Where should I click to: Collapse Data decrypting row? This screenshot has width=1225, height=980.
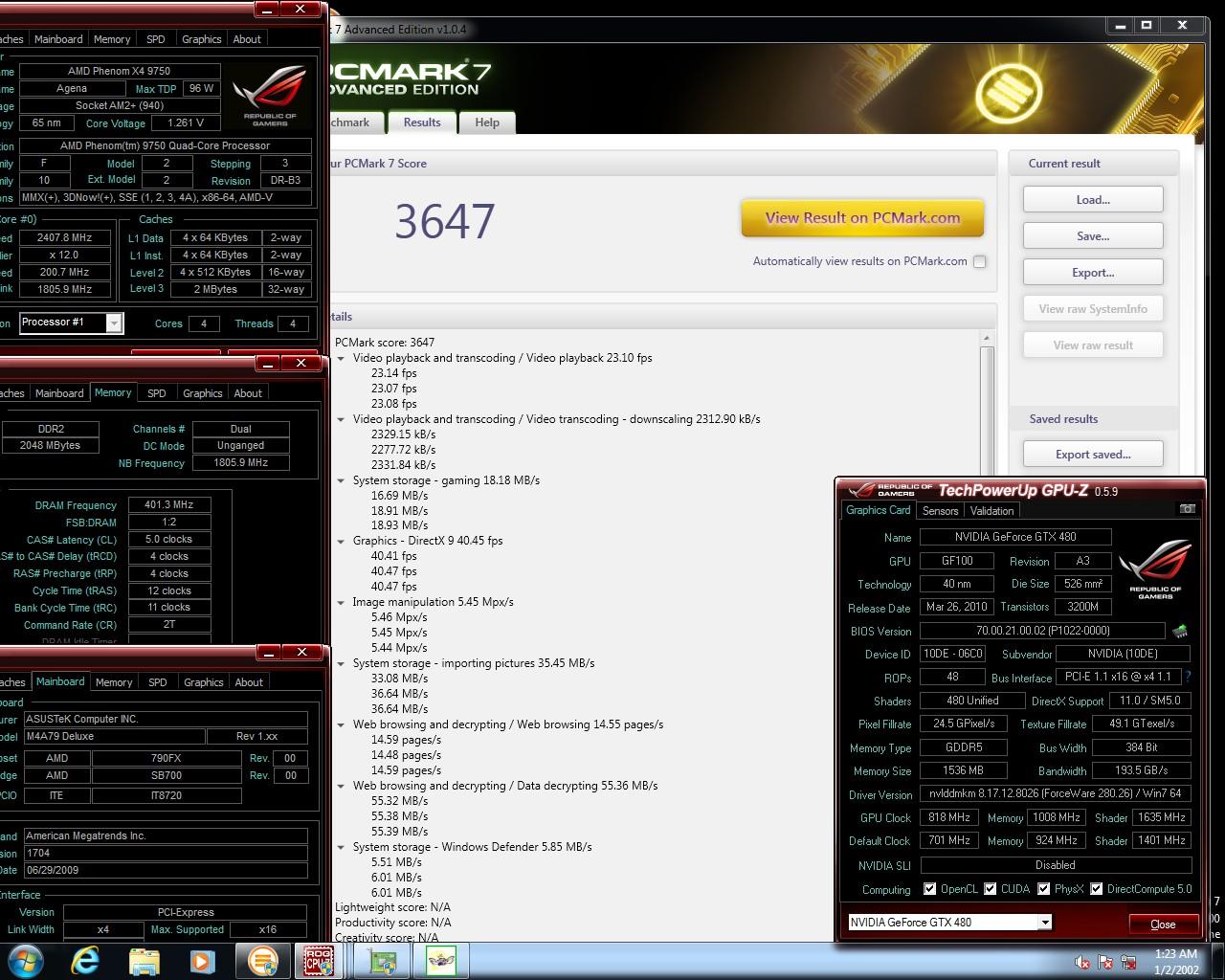click(341, 786)
